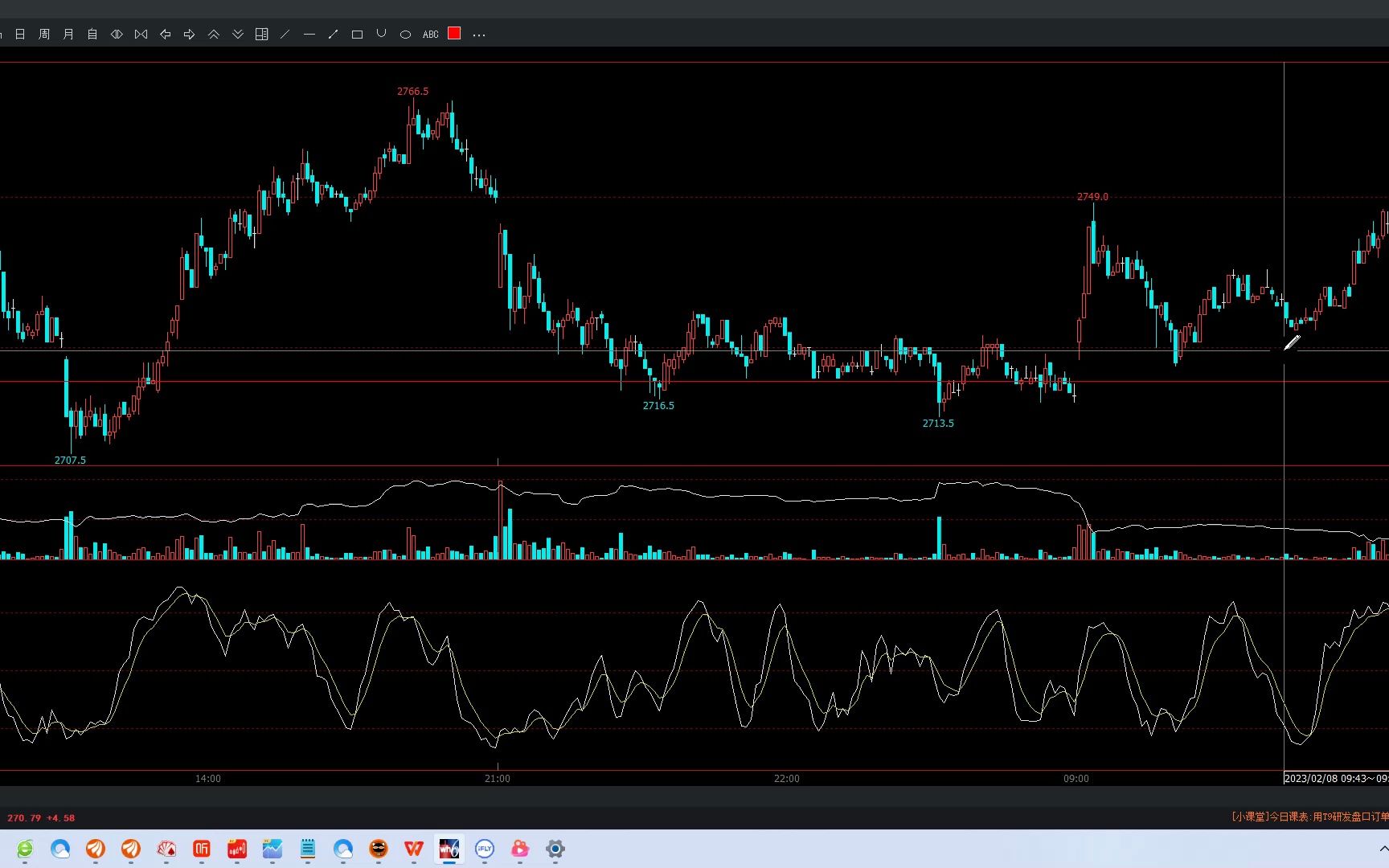Screen dimensions: 1389x868
Task: Click the 270.79 +4.58 status bar quote
Action: (x=41, y=818)
